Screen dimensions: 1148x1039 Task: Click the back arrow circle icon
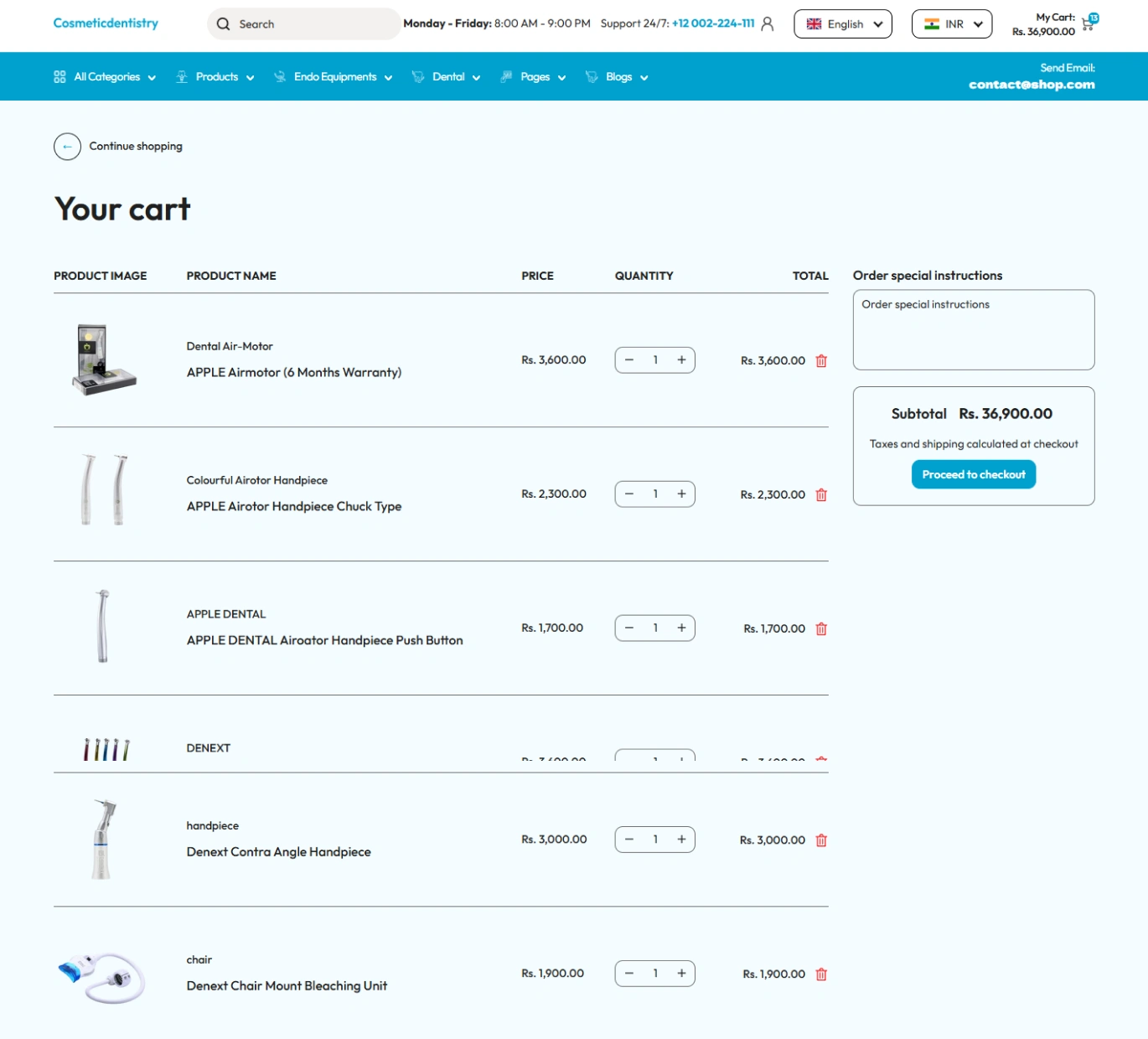pyautogui.click(x=67, y=147)
